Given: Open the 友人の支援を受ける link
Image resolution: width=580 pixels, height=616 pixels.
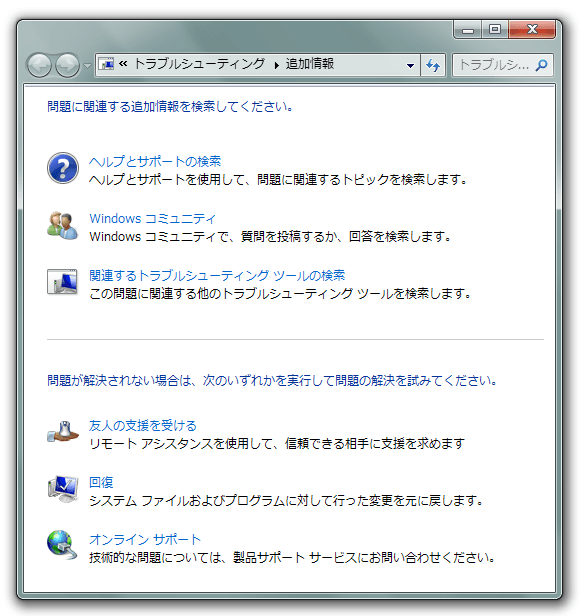Looking at the screenshot, I should [x=143, y=425].
